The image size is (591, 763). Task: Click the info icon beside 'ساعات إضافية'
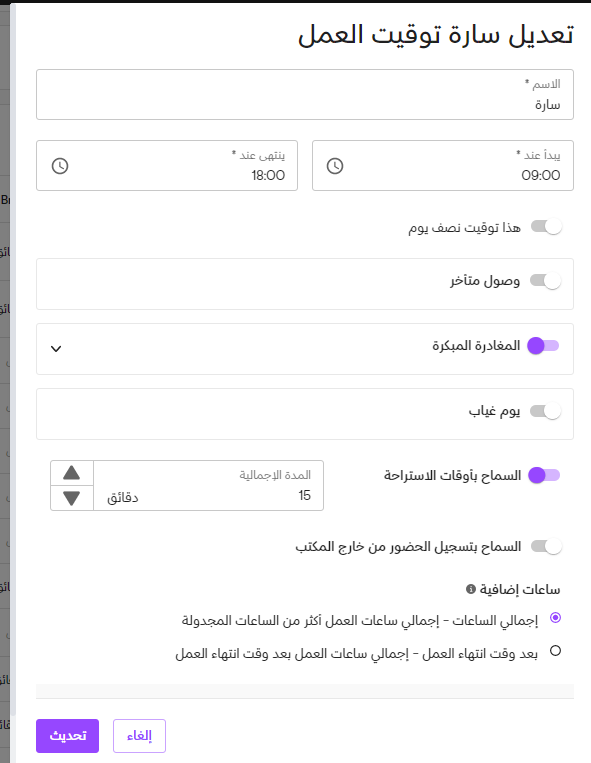click(470, 589)
